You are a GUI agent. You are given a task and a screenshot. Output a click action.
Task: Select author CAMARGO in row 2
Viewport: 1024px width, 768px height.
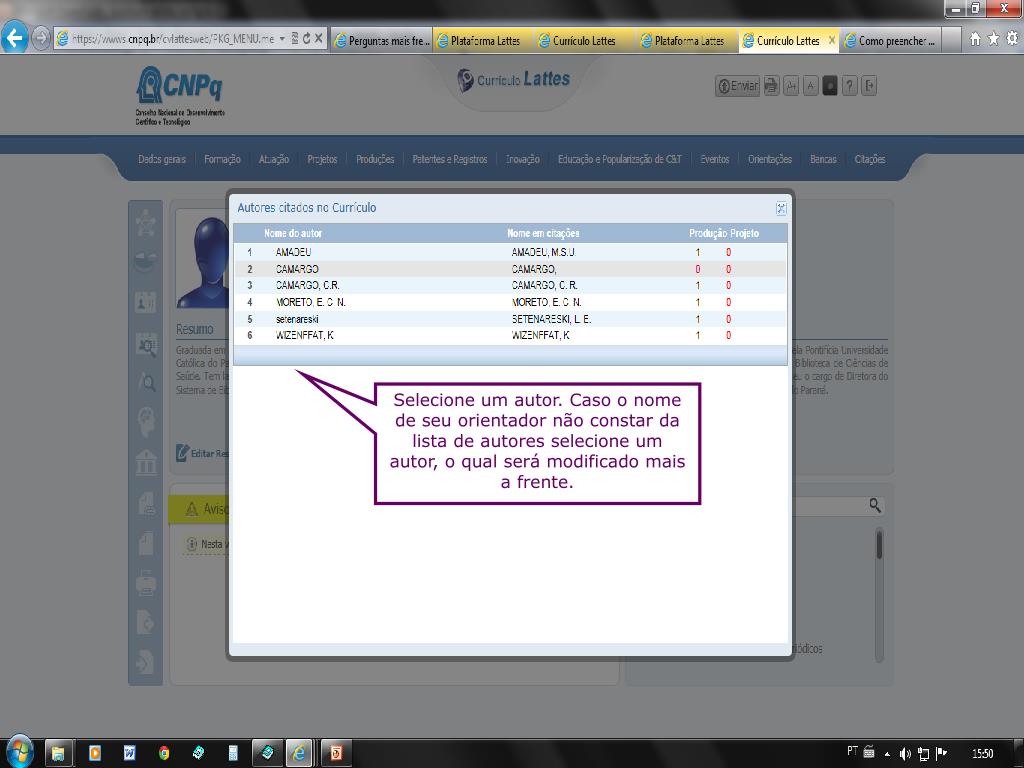pos(297,269)
